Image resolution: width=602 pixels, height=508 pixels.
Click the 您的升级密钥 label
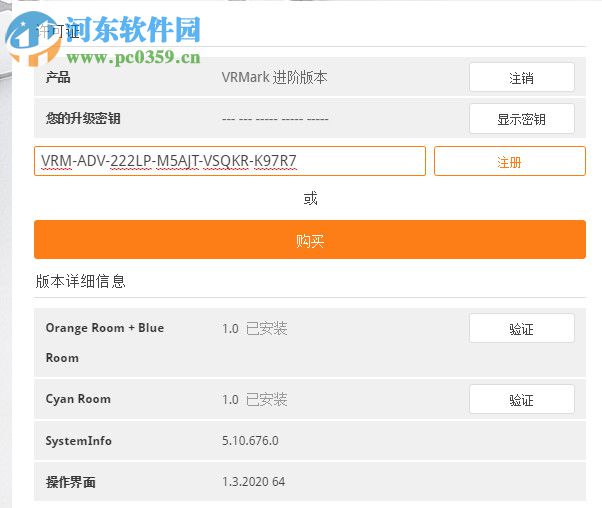tap(83, 118)
